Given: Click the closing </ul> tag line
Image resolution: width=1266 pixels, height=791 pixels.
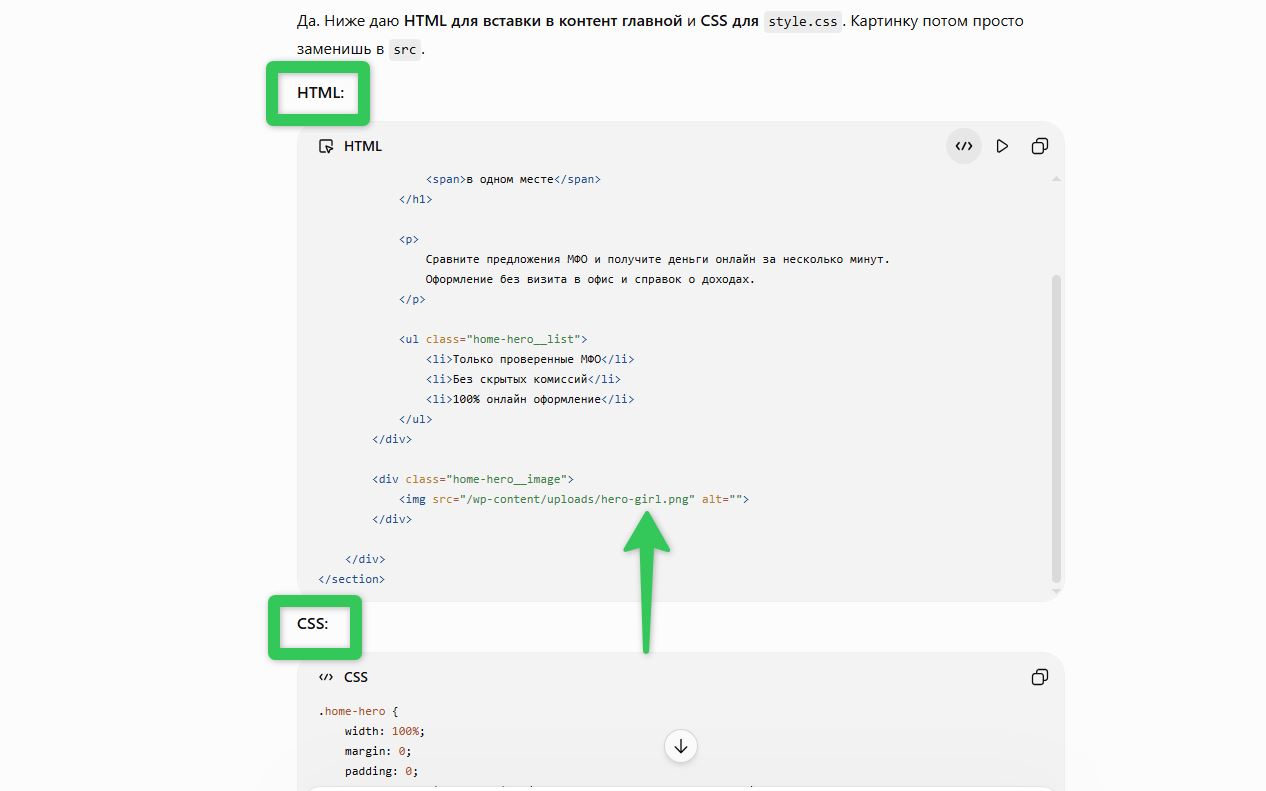Looking at the screenshot, I should [x=416, y=419].
